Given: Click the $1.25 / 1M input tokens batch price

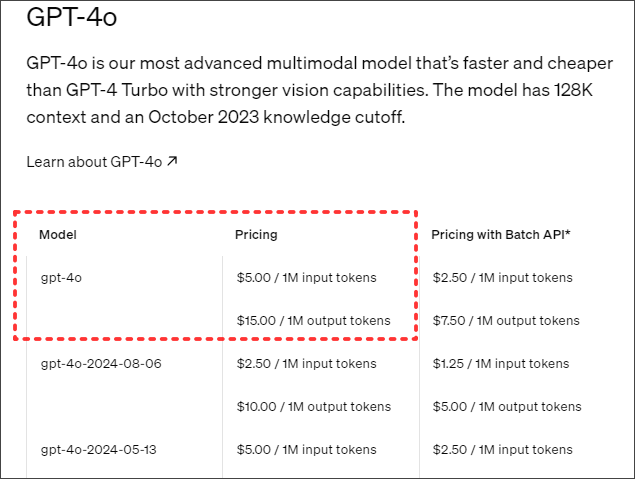Looking at the screenshot, I should pyautogui.click(x=502, y=363).
